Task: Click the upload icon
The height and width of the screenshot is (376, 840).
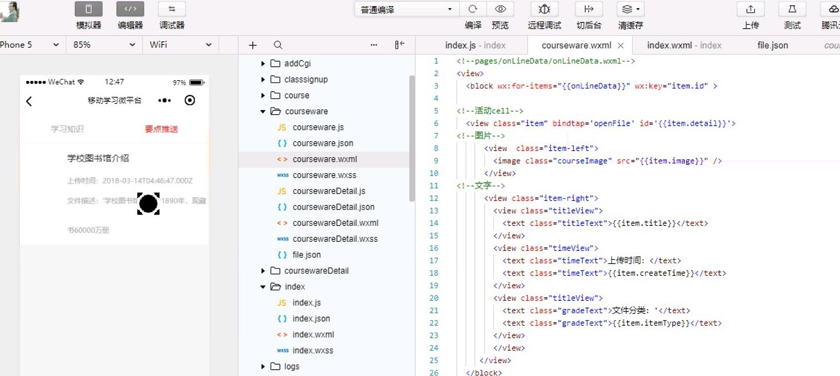Action: (751, 9)
